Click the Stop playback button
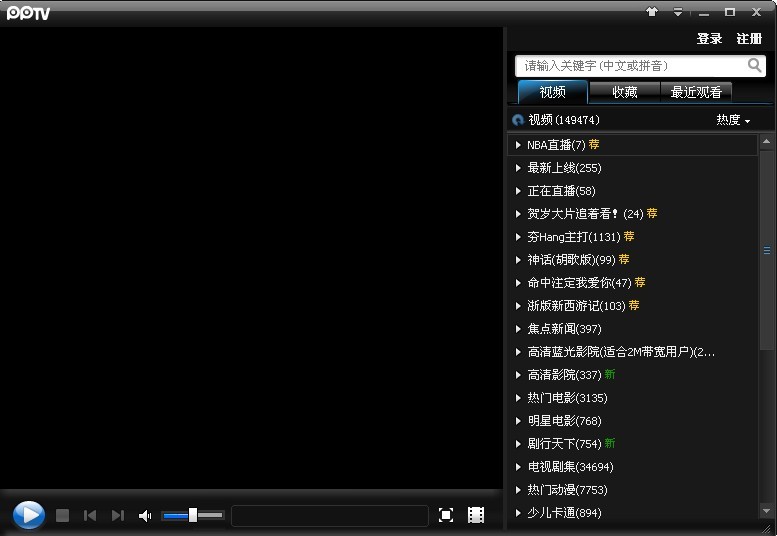The height and width of the screenshot is (536, 777). pyautogui.click(x=62, y=515)
